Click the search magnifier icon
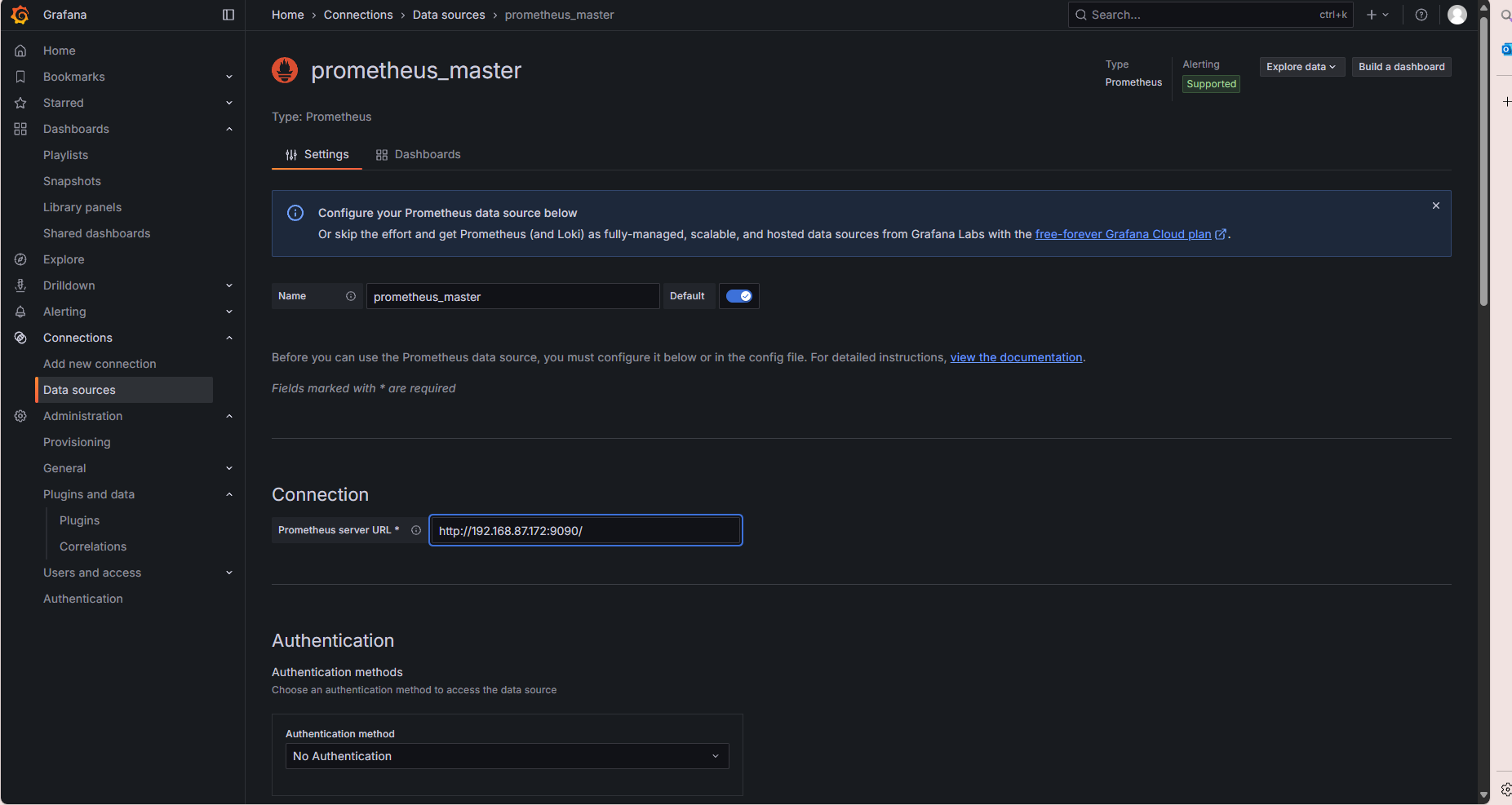Image resolution: width=1512 pixels, height=805 pixels. tap(1080, 15)
